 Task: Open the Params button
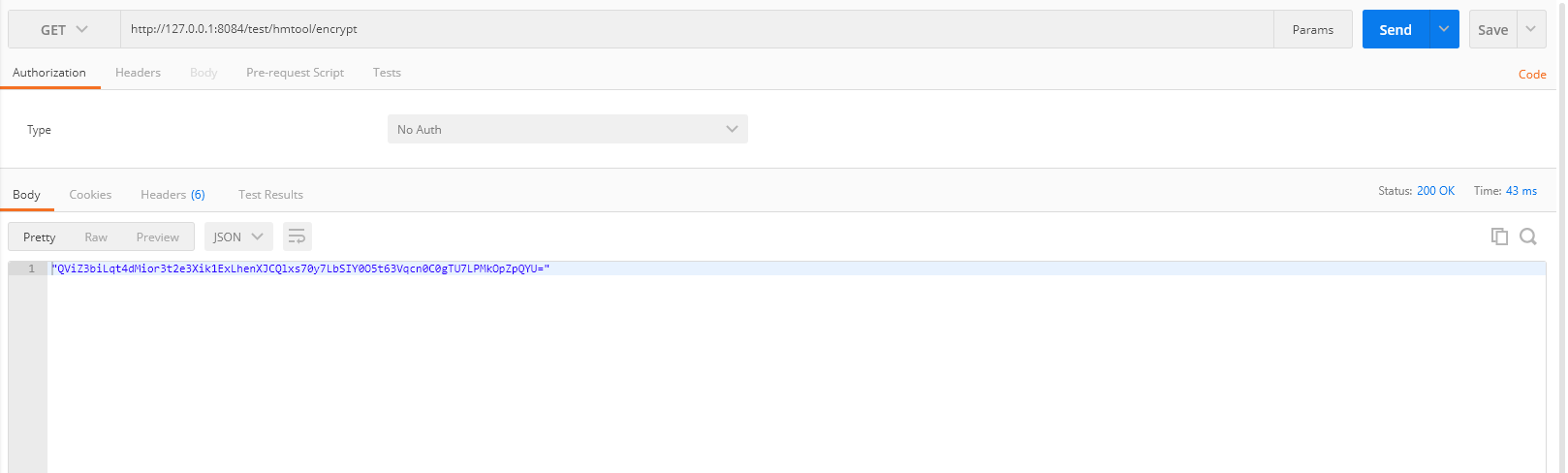pyautogui.click(x=1312, y=30)
